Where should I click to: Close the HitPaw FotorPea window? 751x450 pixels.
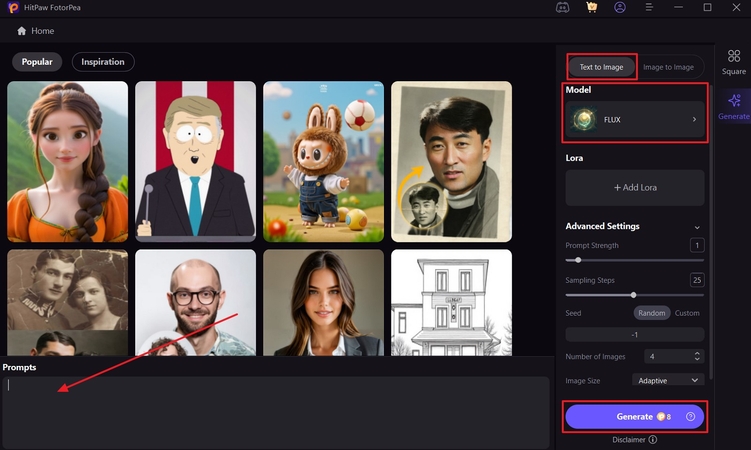coord(736,7)
